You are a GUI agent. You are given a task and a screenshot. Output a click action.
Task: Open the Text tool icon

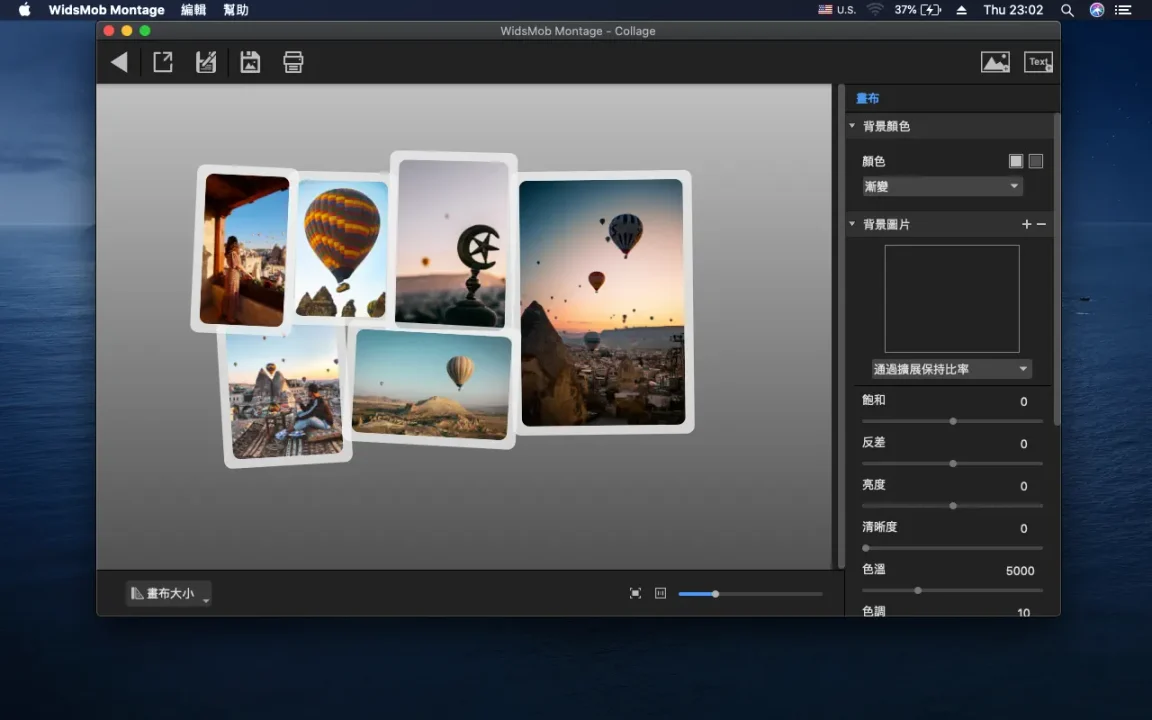point(1038,62)
